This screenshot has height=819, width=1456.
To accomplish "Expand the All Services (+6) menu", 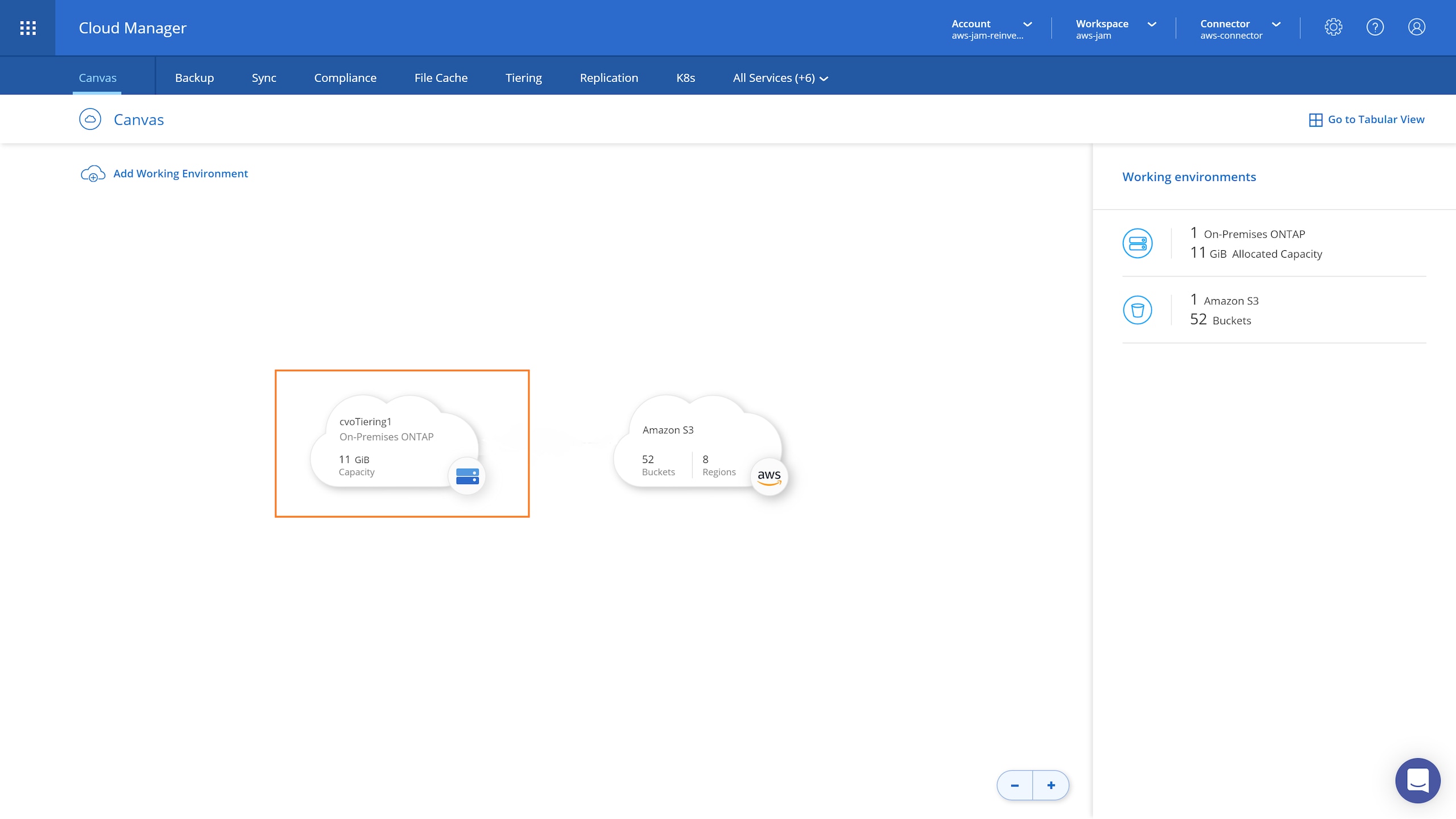I will coord(780,78).
